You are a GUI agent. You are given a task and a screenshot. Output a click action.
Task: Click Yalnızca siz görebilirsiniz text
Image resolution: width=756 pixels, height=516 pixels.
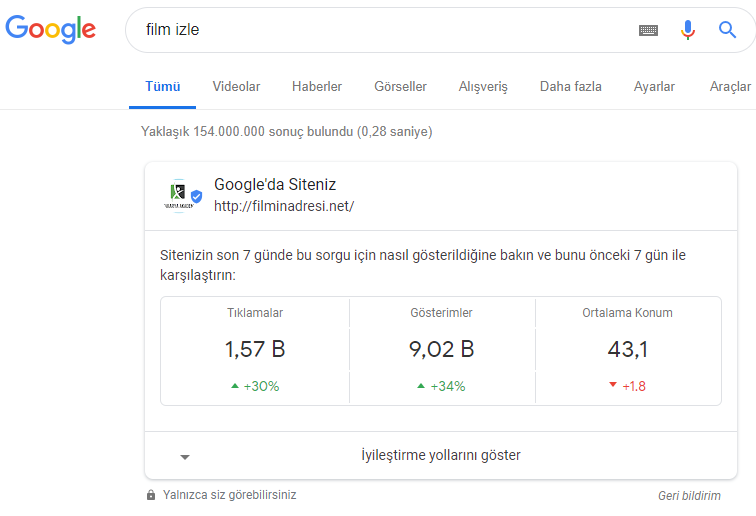pyautogui.click(x=230, y=495)
